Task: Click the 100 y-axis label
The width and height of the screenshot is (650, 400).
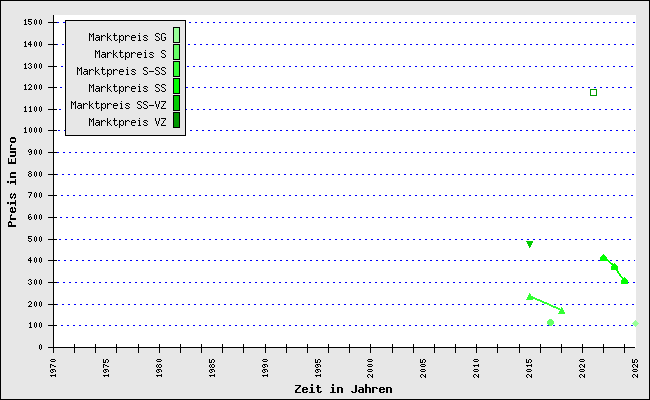Action: coord(35,325)
